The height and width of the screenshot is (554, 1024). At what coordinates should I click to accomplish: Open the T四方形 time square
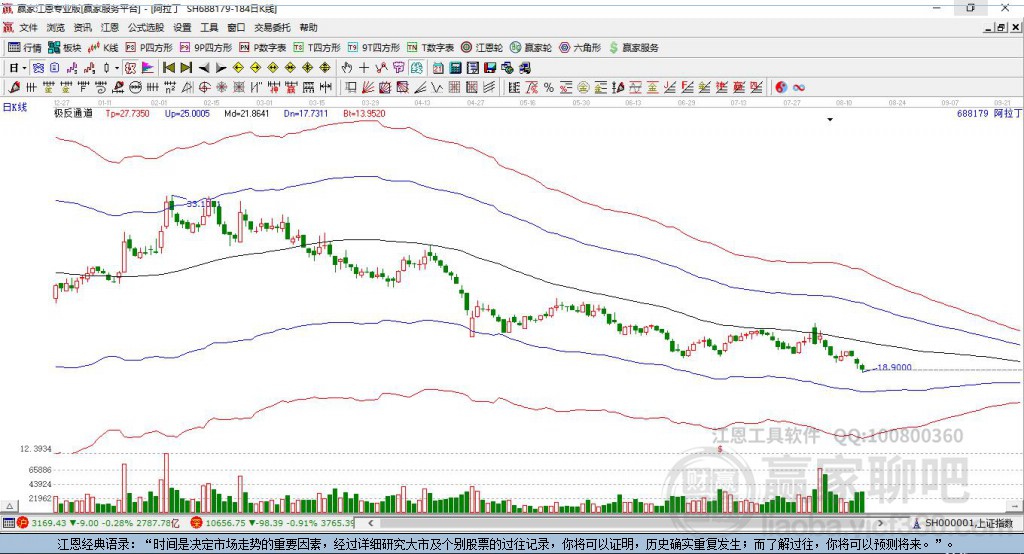point(317,48)
